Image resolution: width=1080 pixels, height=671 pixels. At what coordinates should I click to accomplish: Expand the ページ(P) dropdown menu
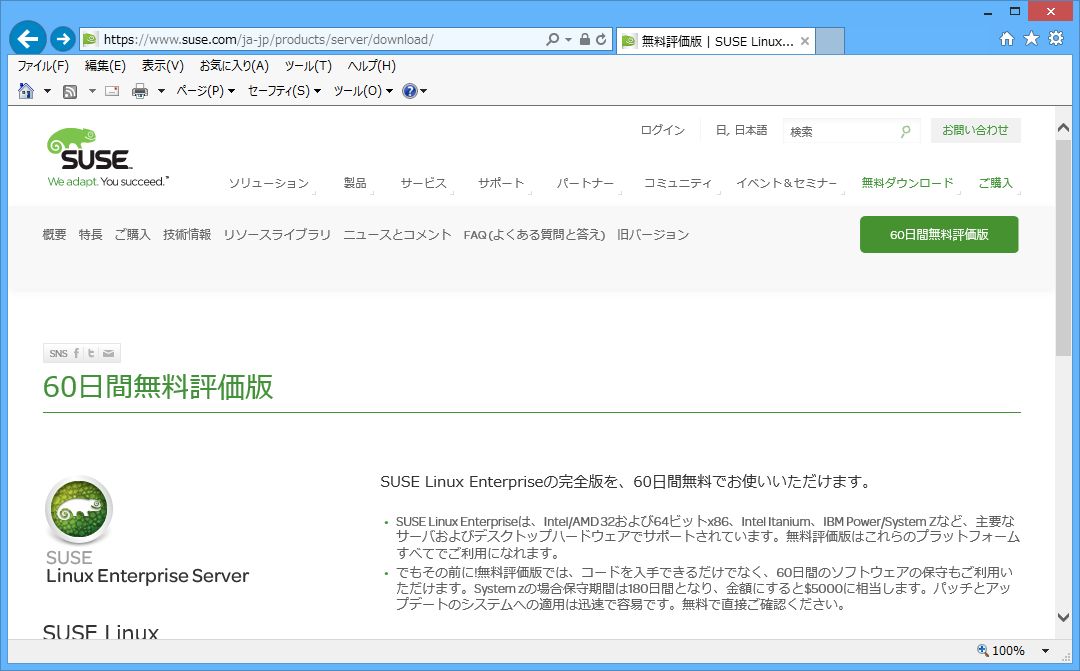205,91
